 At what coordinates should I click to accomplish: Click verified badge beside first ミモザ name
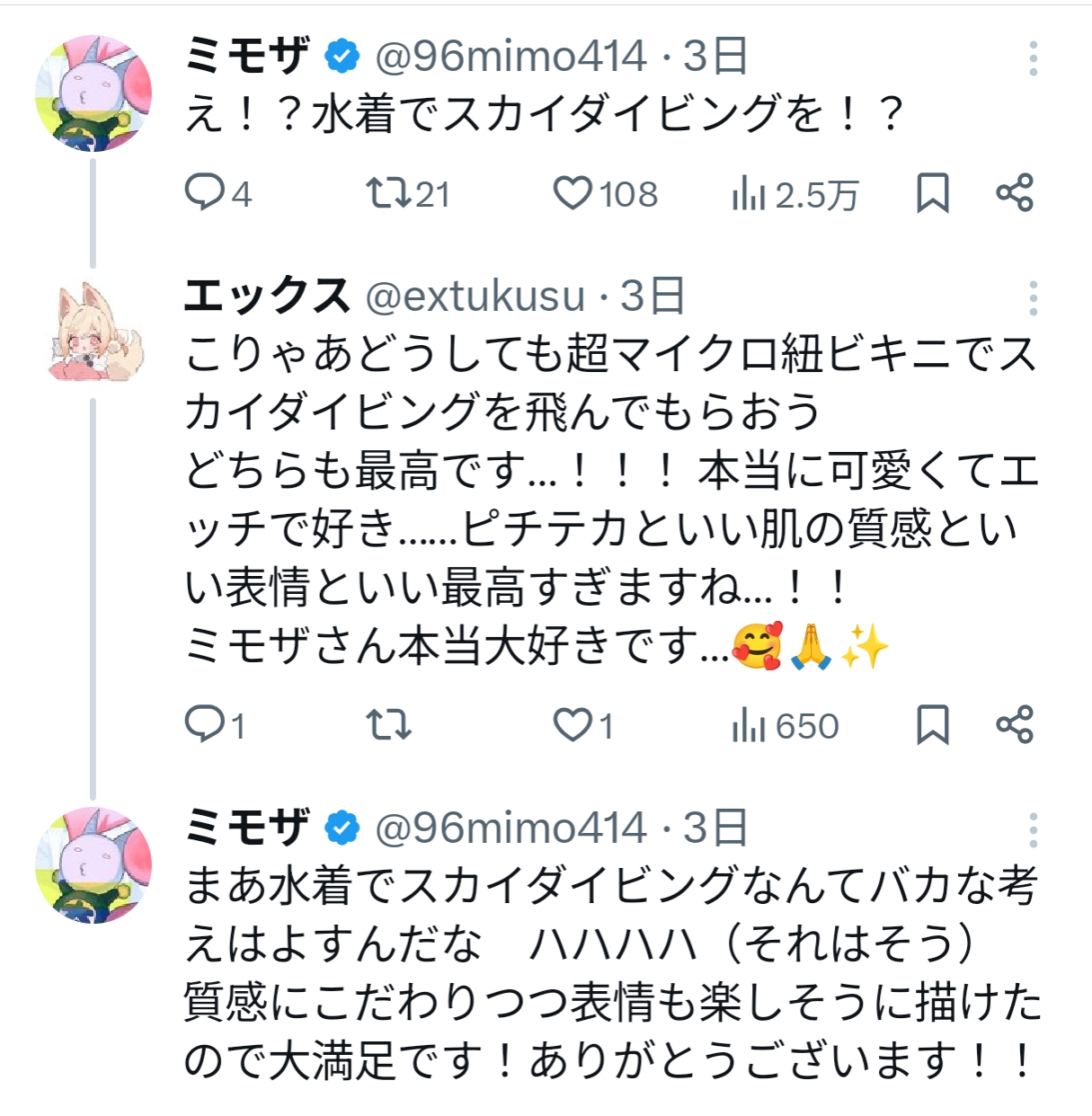(342, 57)
